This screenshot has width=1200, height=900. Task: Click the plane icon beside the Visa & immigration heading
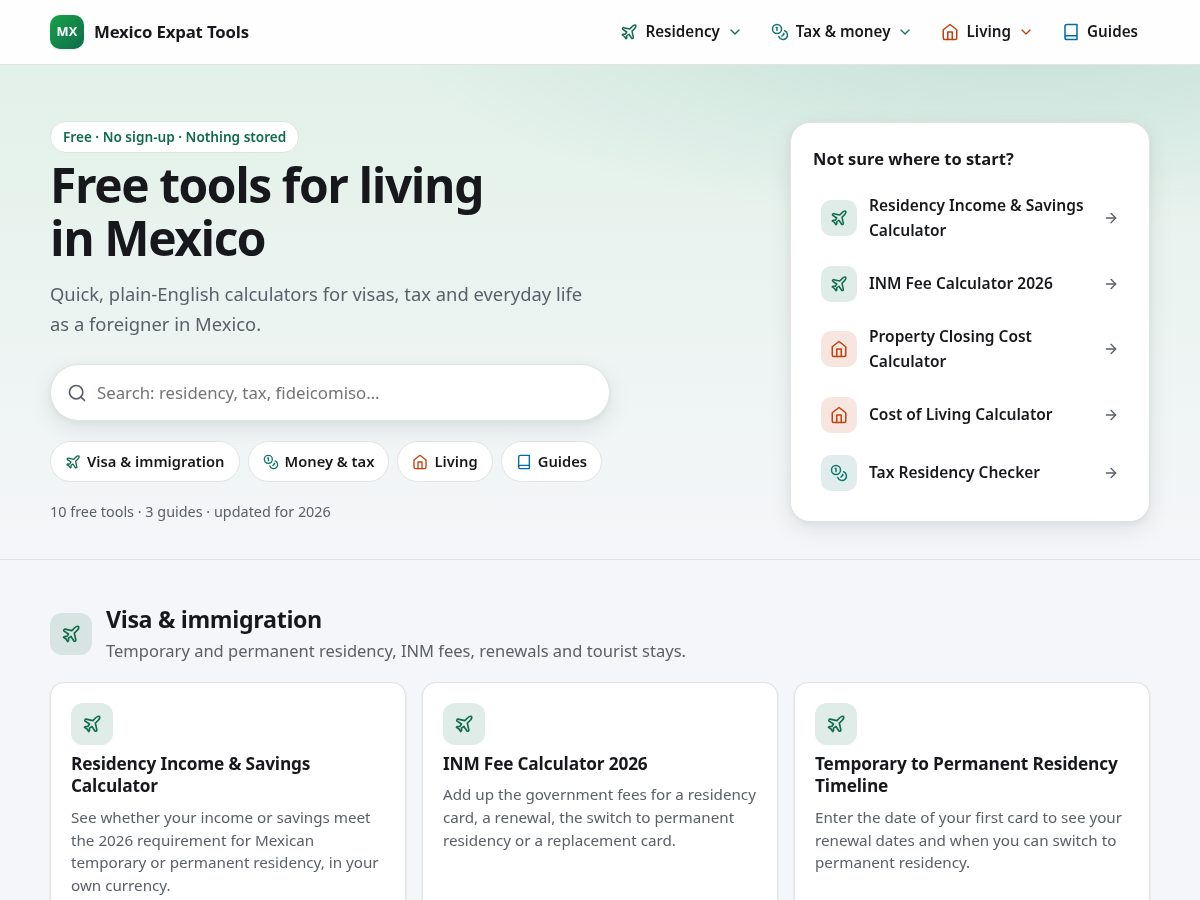(71, 634)
